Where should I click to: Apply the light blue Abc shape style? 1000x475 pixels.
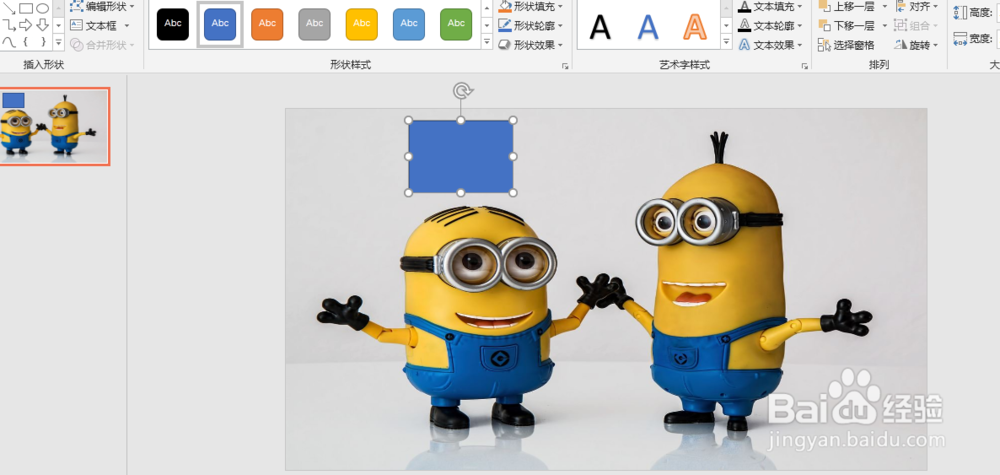click(x=409, y=24)
